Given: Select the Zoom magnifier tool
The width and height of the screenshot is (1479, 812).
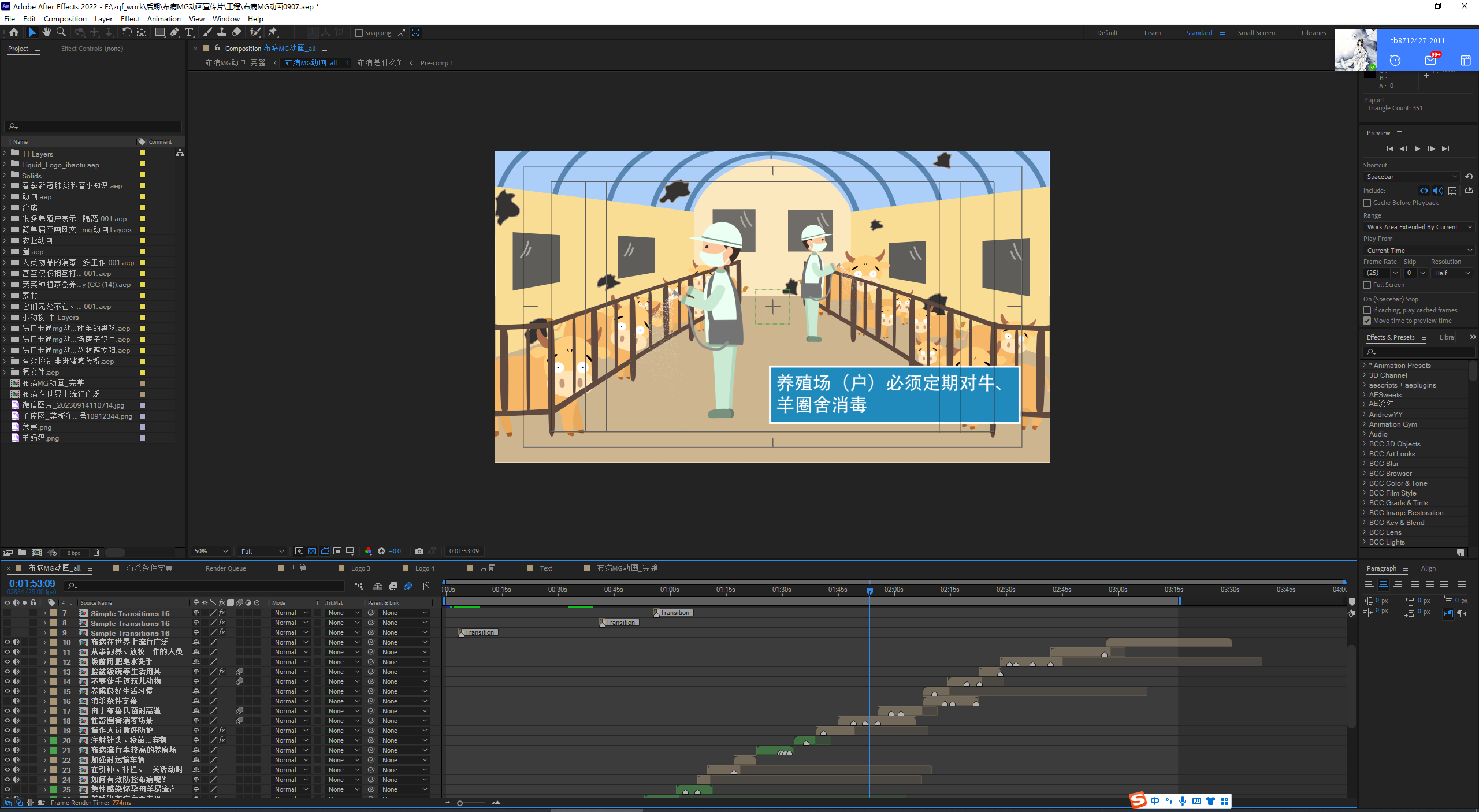Looking at the screenshot, I should tap(61, 32).
